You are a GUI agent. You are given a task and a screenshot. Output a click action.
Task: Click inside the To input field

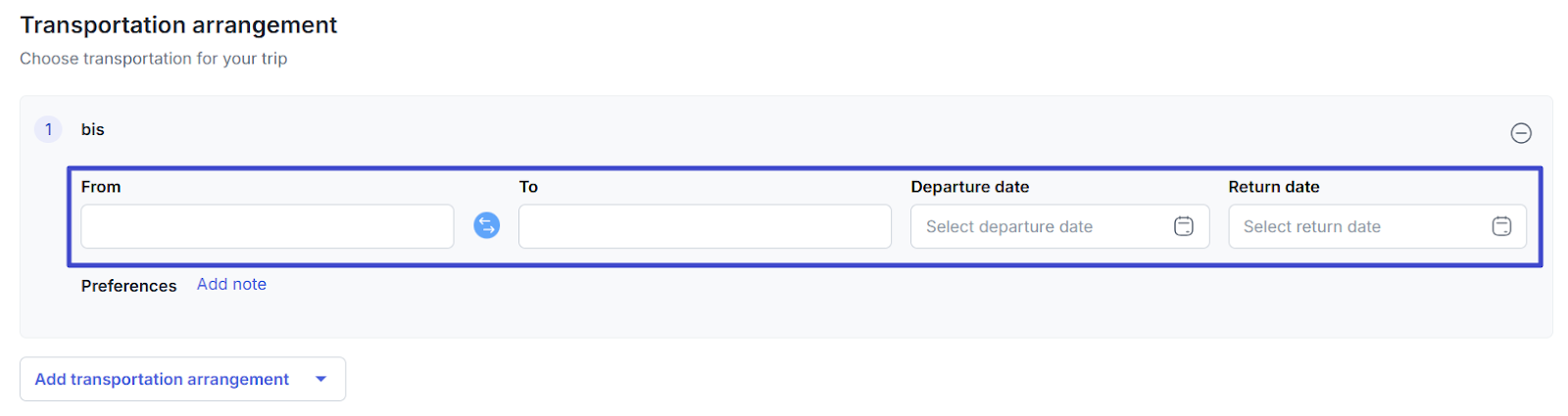pos(705,226)
